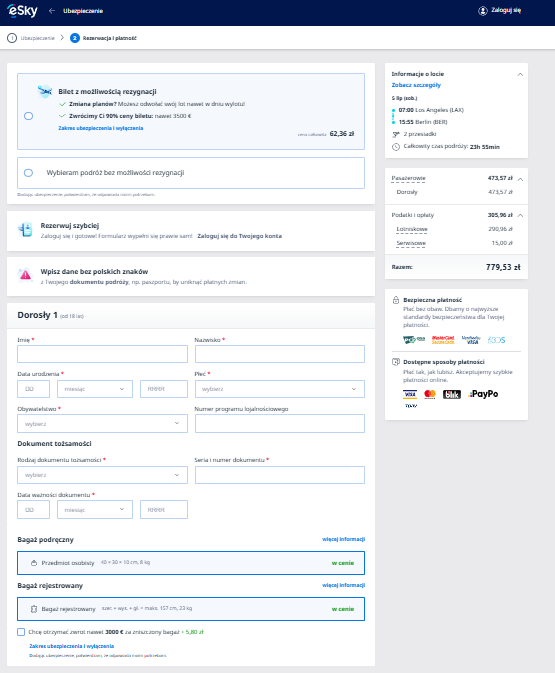
Task: Select the Przedmiot osobisty baggage option
Action: (x=191, y=563)
